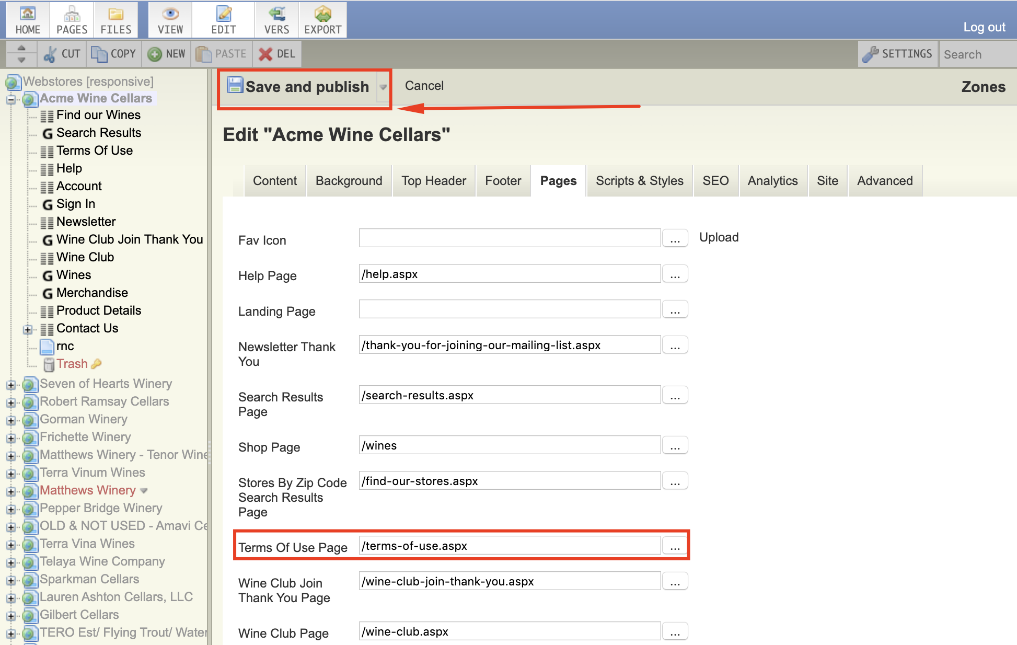1017x645 pixels.
Task: Click the Trash bin icon in tree
Action: click(x=48, y=365)
